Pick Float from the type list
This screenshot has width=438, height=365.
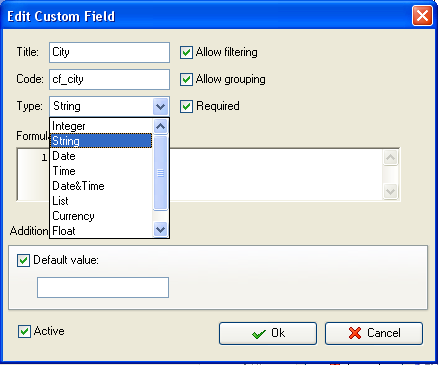101,231
